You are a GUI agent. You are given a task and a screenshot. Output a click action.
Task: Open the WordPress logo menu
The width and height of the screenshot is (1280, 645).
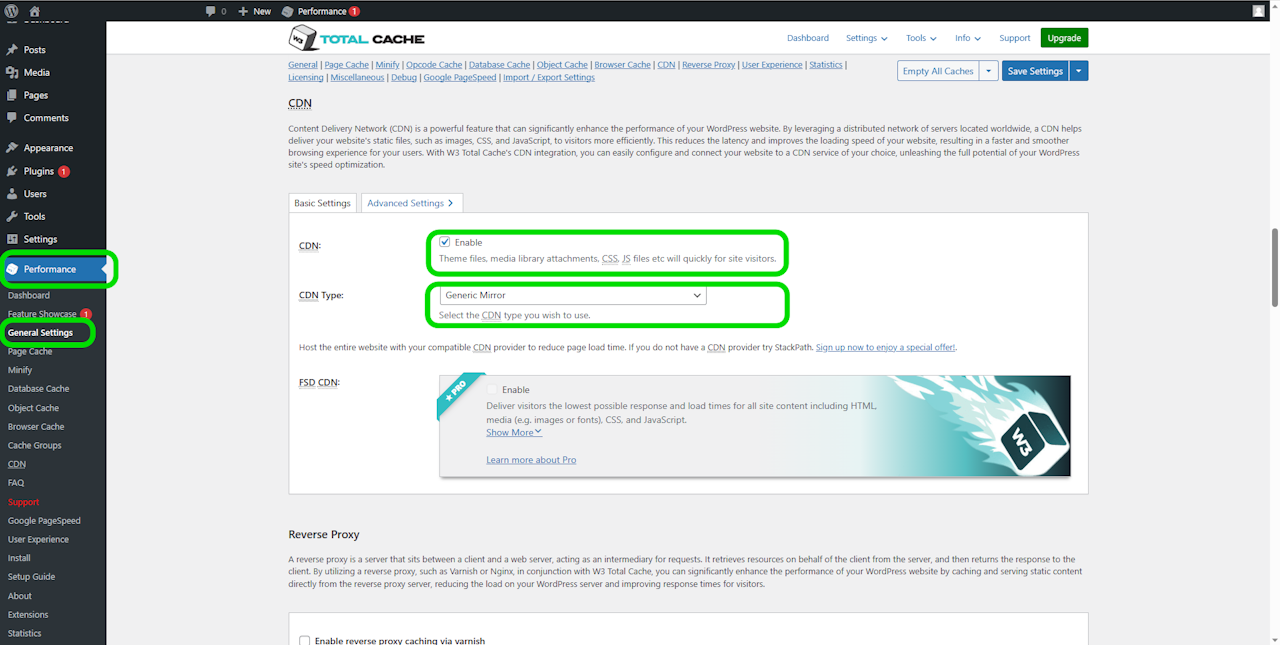12,11
